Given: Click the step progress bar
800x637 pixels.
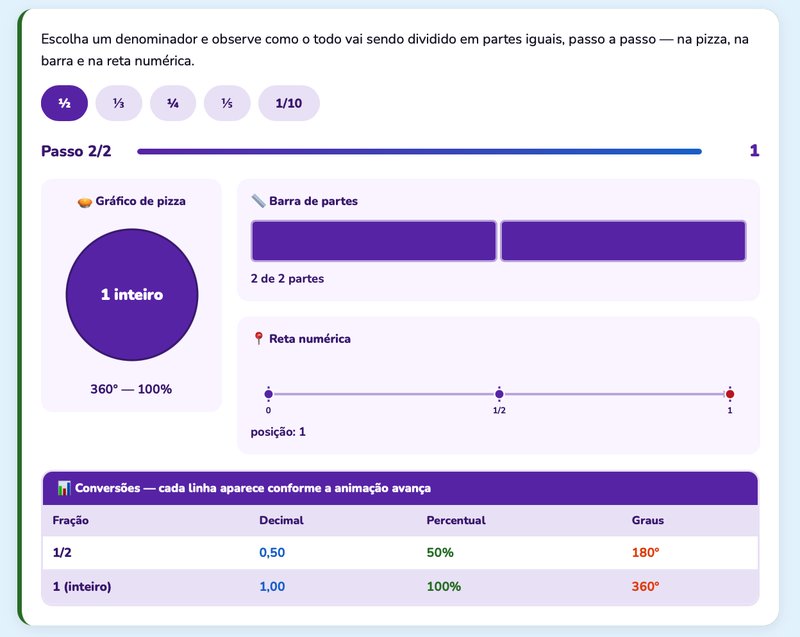Looking at the screenshot, I should (419, 151).
